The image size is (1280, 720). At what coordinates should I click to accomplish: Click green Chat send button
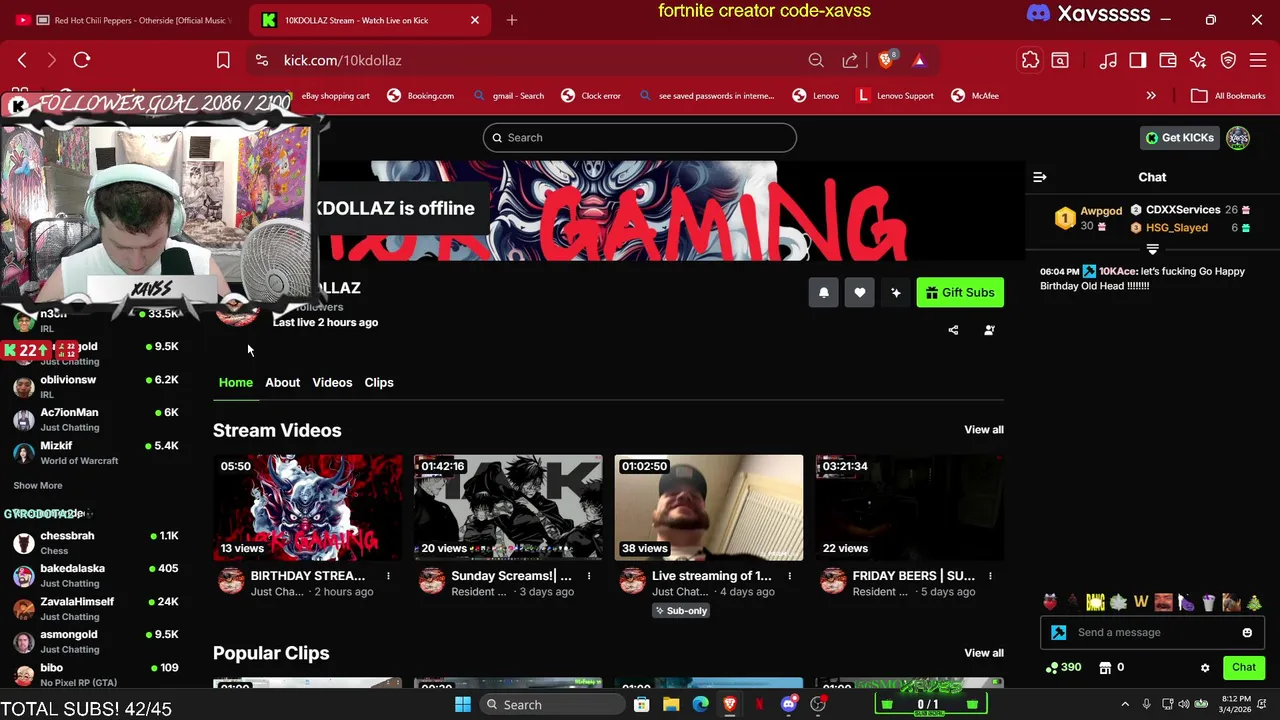click(x=1244, y=667)
